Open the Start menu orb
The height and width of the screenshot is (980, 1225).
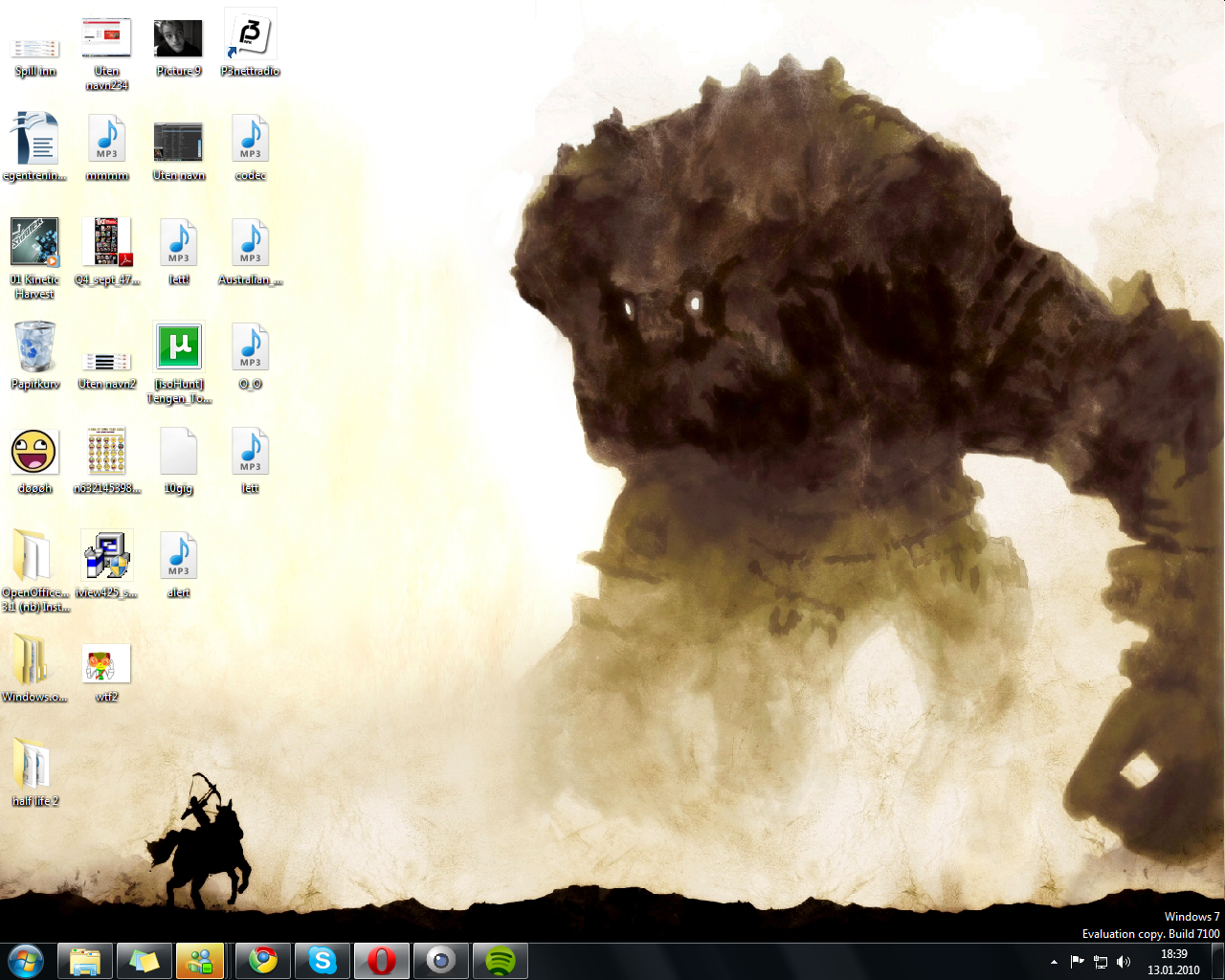(x=26, y=961)
